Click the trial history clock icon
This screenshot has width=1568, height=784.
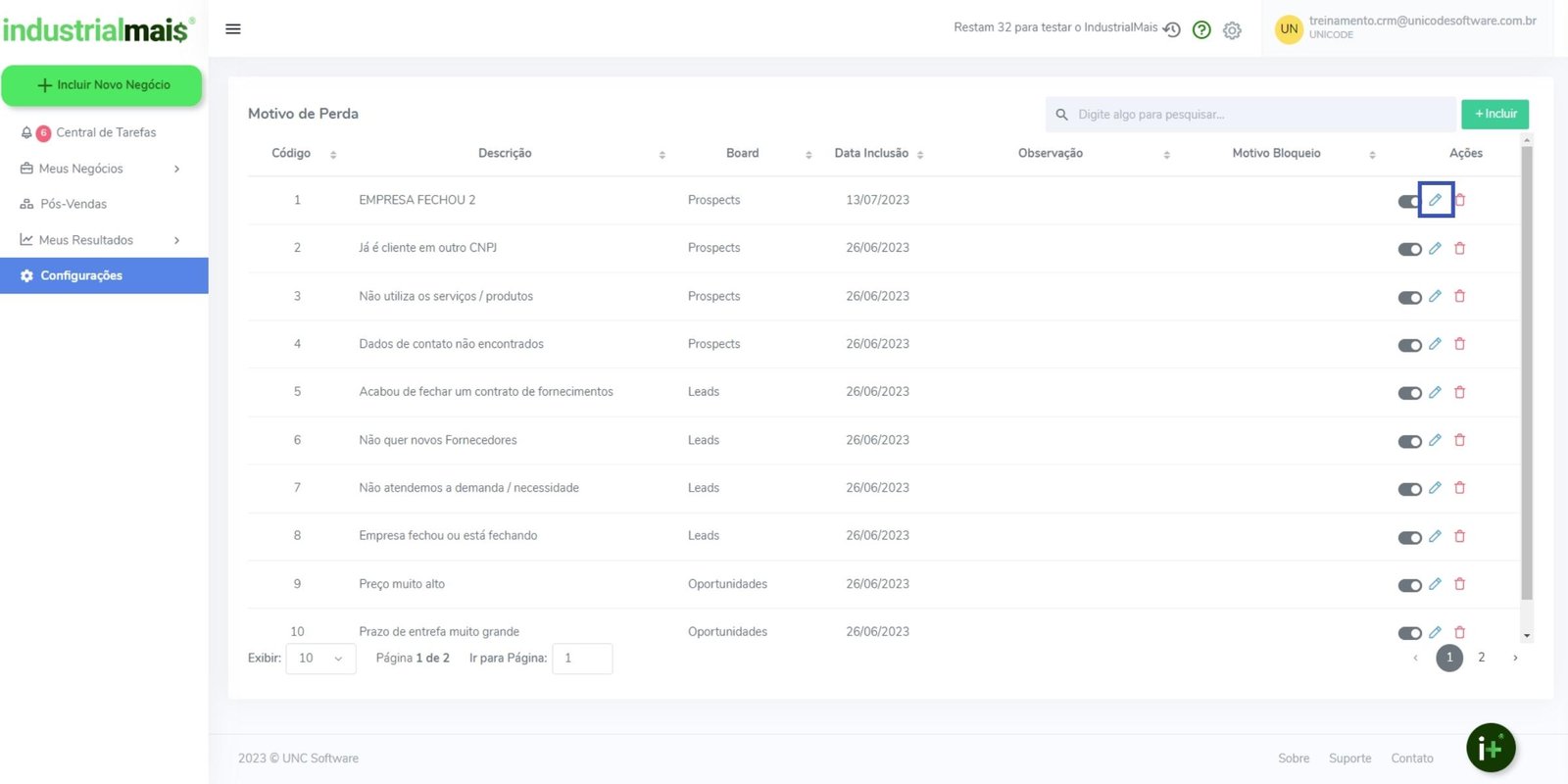point(1172,29)
